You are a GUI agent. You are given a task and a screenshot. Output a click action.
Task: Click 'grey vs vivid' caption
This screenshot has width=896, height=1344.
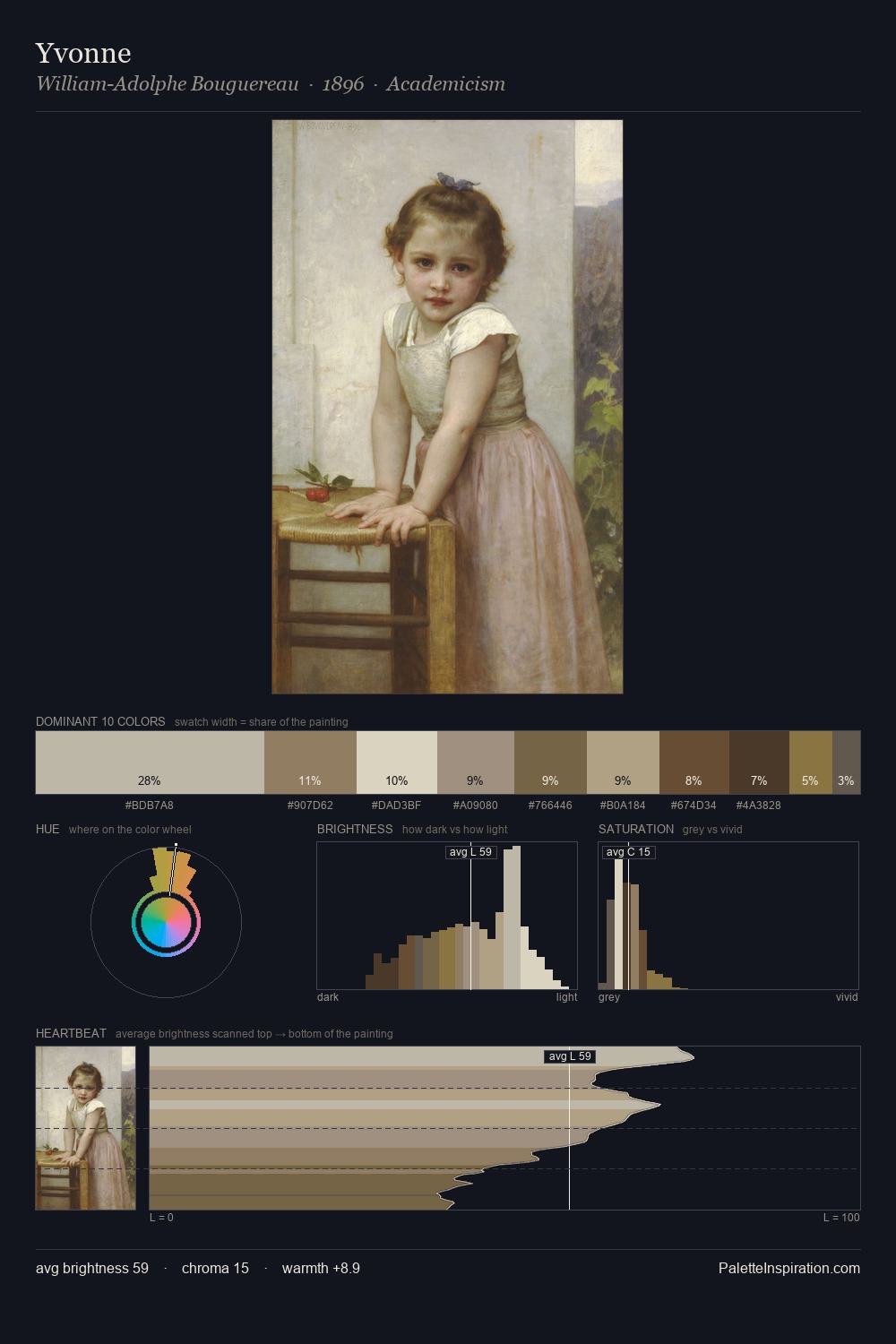(x=712, y=830)
